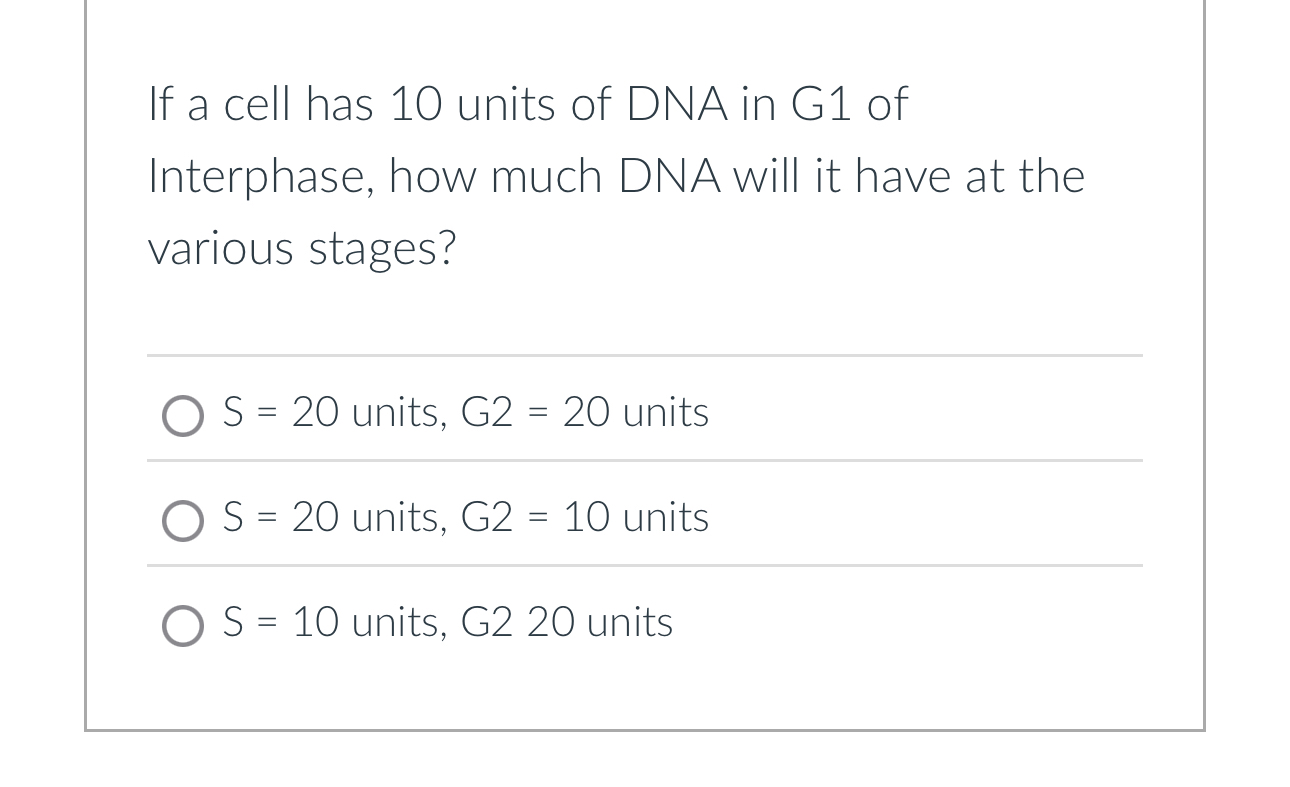Click the last answer row area
1290x787 pixels.
[x=645, y=621]
